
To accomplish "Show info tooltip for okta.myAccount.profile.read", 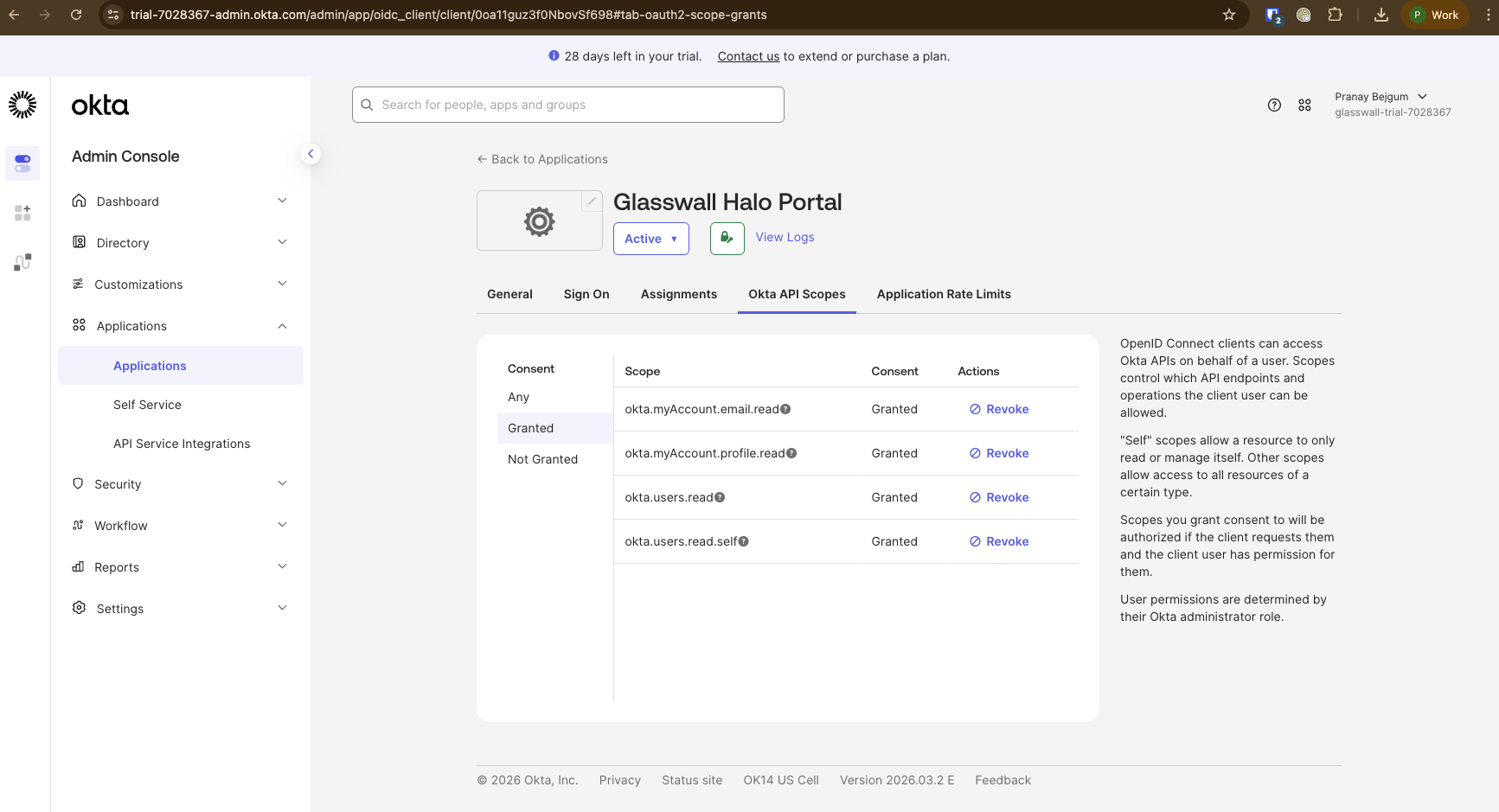I will [x=791, y=453].
